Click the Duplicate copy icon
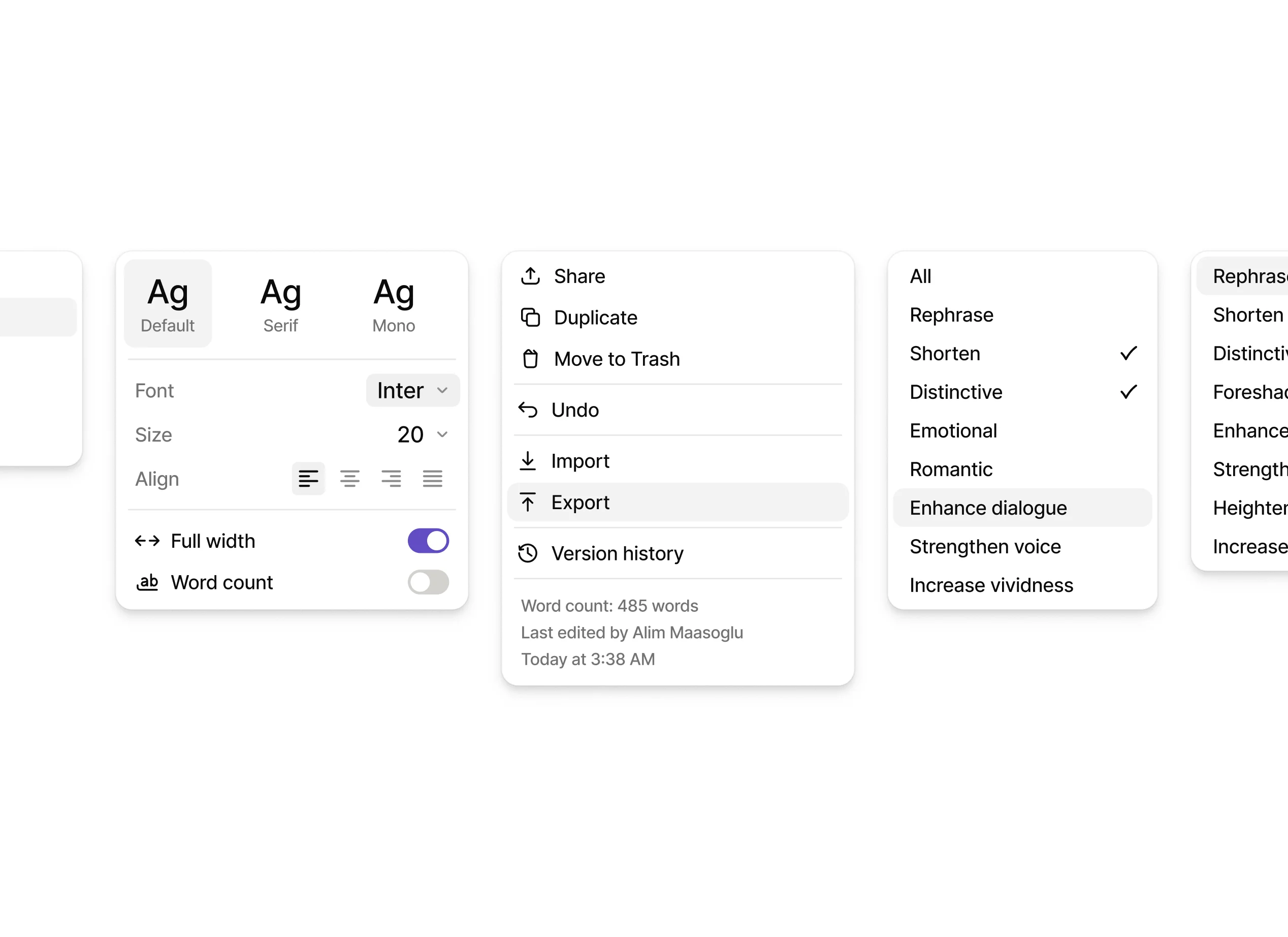The height and width of the screenshot is (937, 1288). coord(530,318)
